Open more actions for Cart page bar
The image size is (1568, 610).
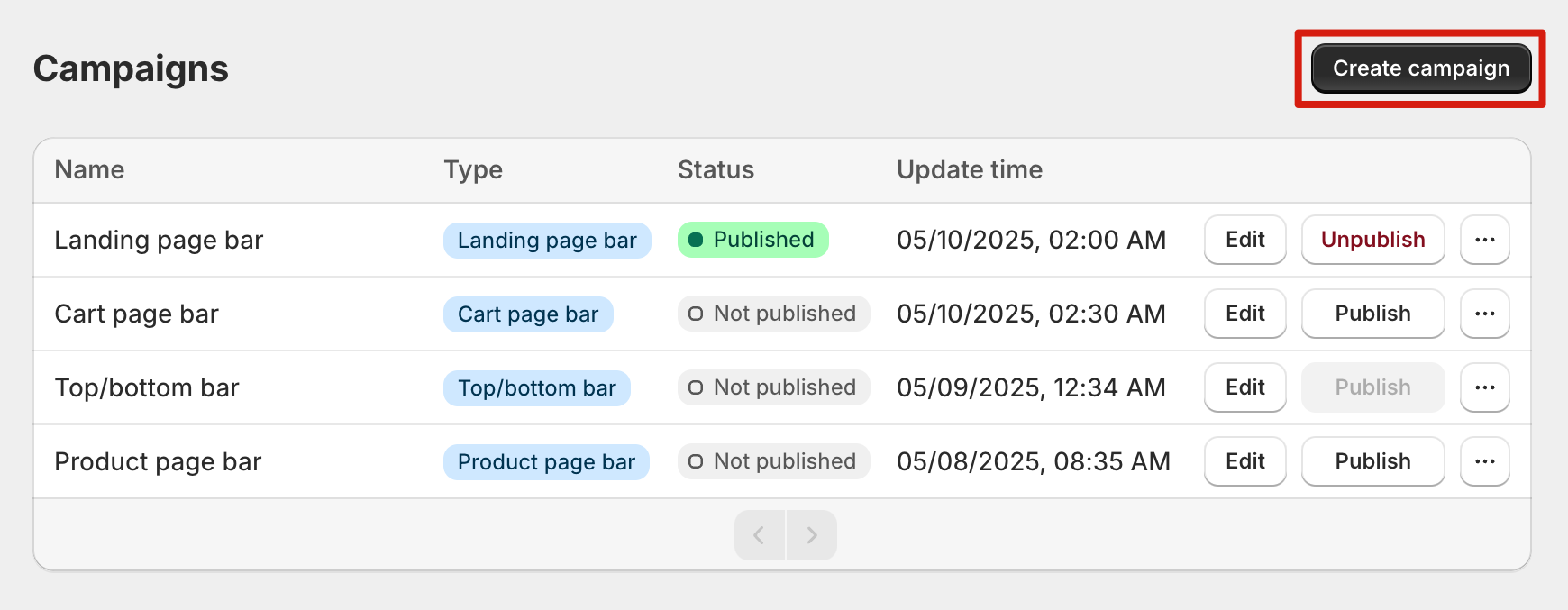[1485, 314]
